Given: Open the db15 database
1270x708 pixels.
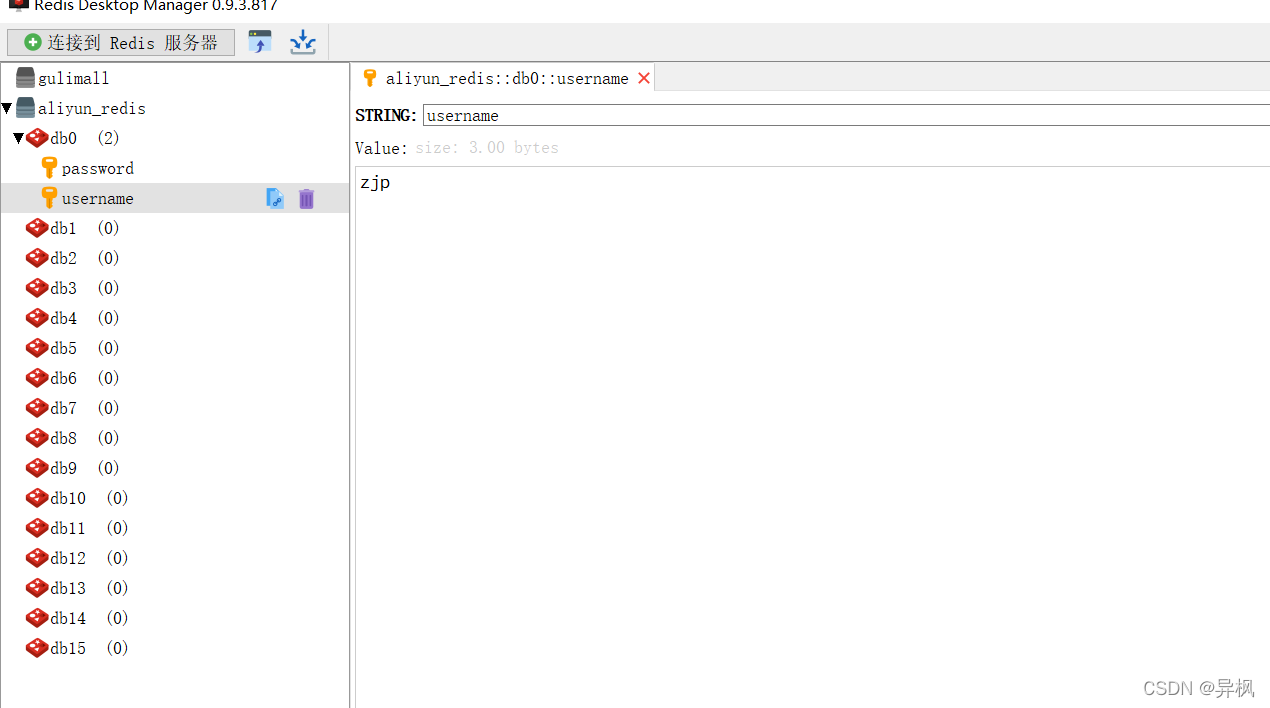Looking at the screenshot, I should pyautogui.click(x=68, y=648).
